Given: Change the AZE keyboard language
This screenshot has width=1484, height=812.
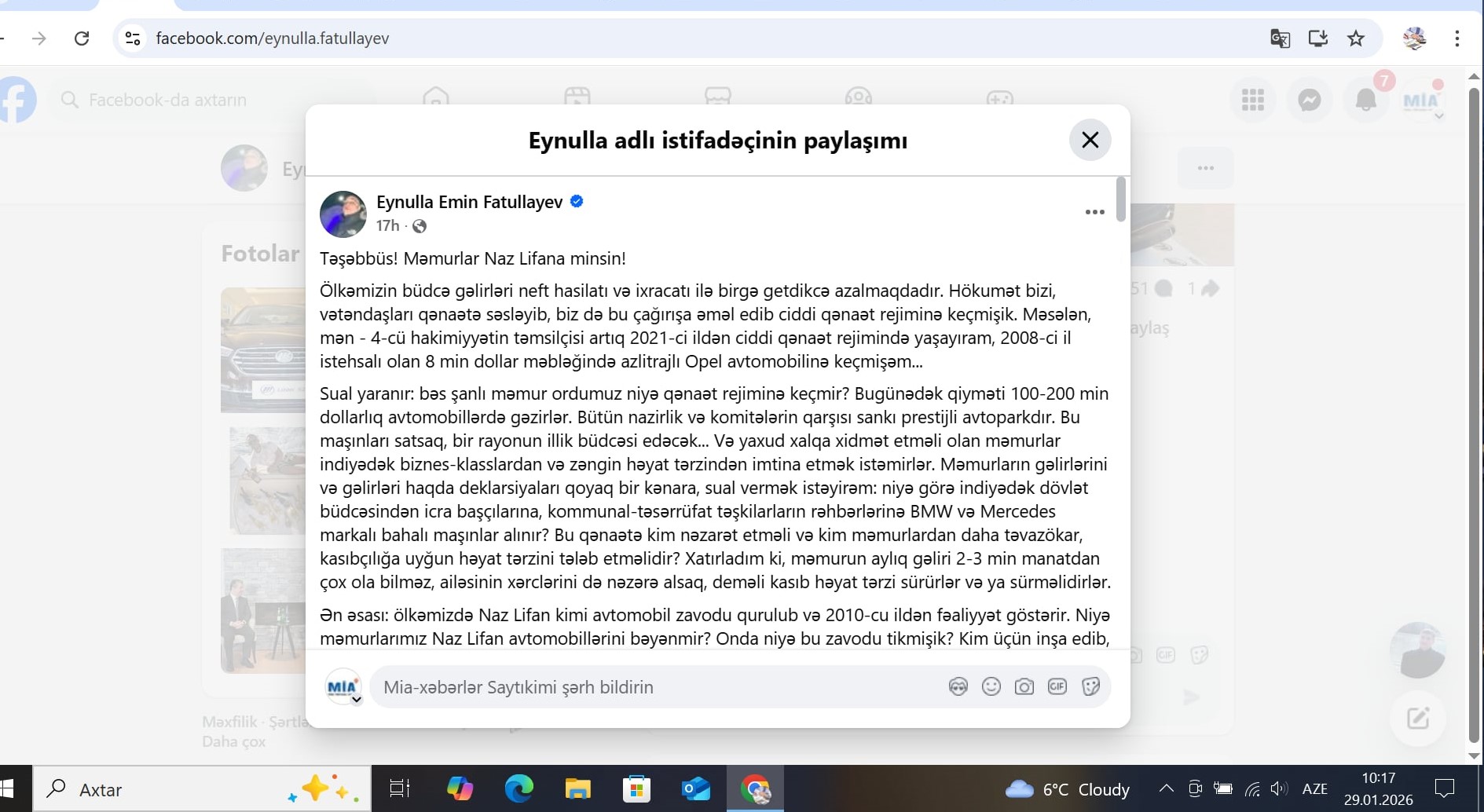Looking at the screenshot, I should [x=1315, y=788].
